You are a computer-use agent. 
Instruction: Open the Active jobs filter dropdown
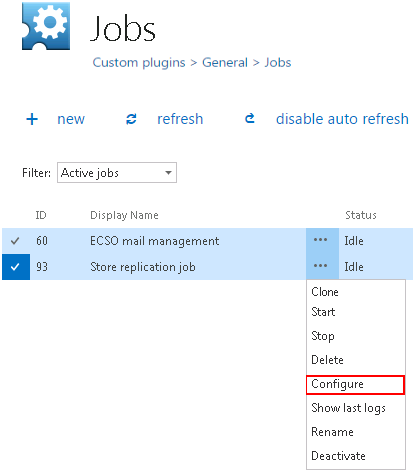click(x=117, y=173)
